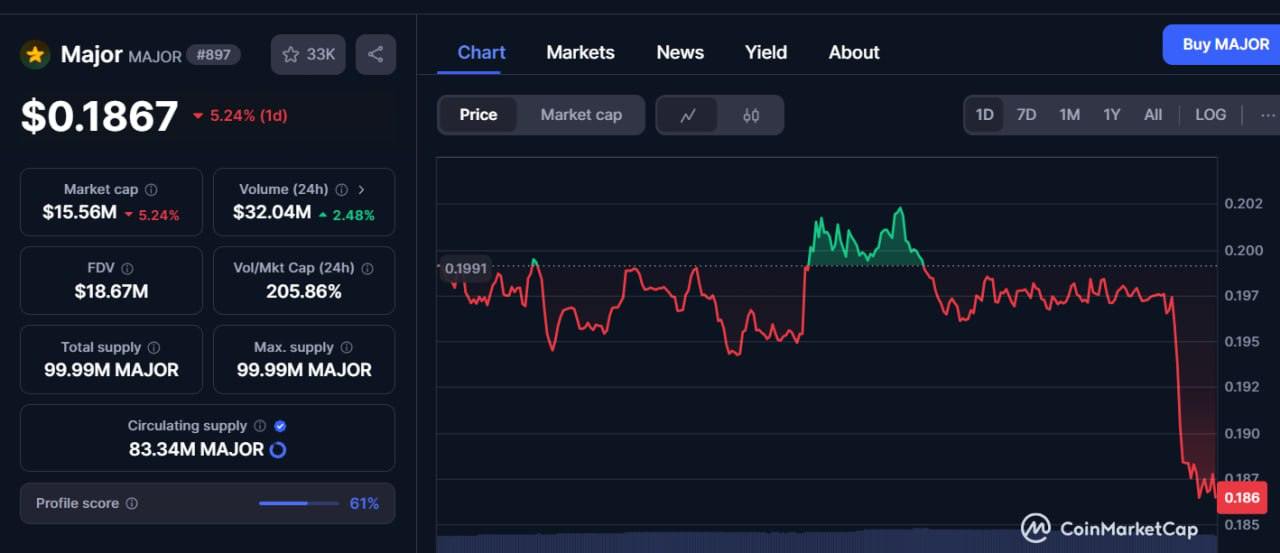Switch to the Yield tab

coord(766,53)
